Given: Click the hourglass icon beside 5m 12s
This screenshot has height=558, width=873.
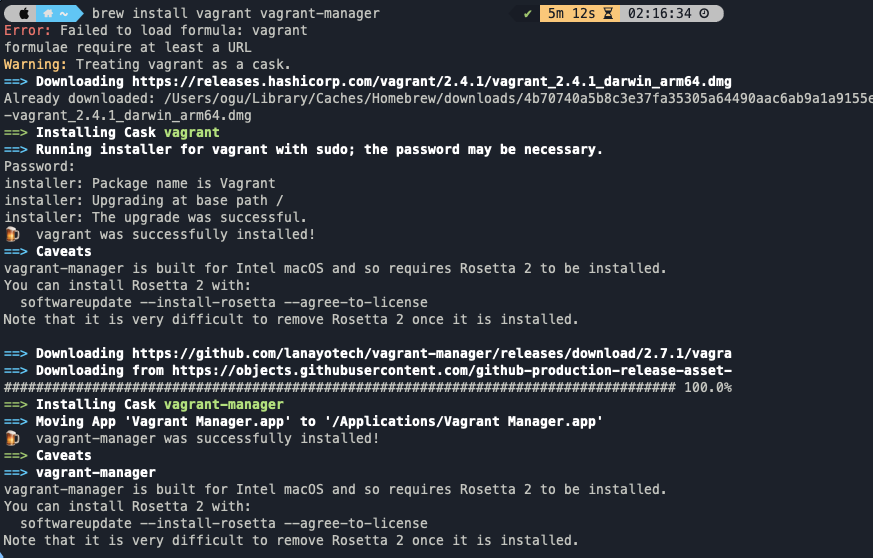Looking at the screenshot, I should pos(608,13).
